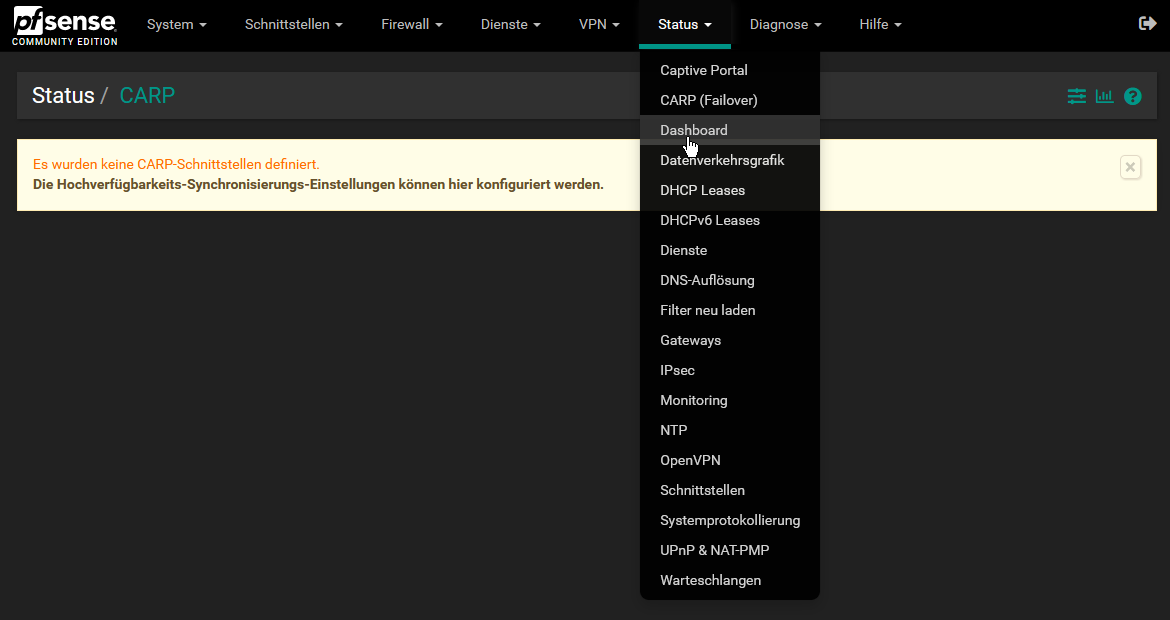
Task: Click the Hochverfügbarkeits-Synchronisierungs-Einstellungen bold notice text
Action: (318, 184)
